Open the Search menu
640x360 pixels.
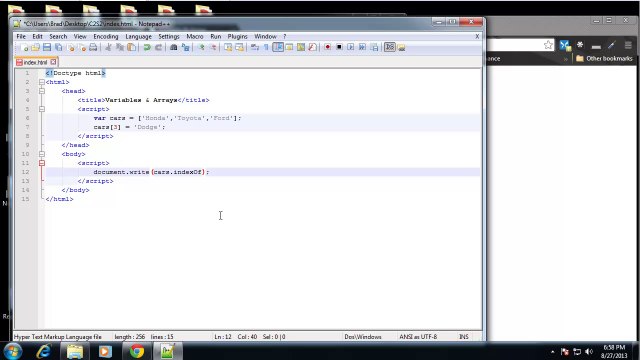58,36
